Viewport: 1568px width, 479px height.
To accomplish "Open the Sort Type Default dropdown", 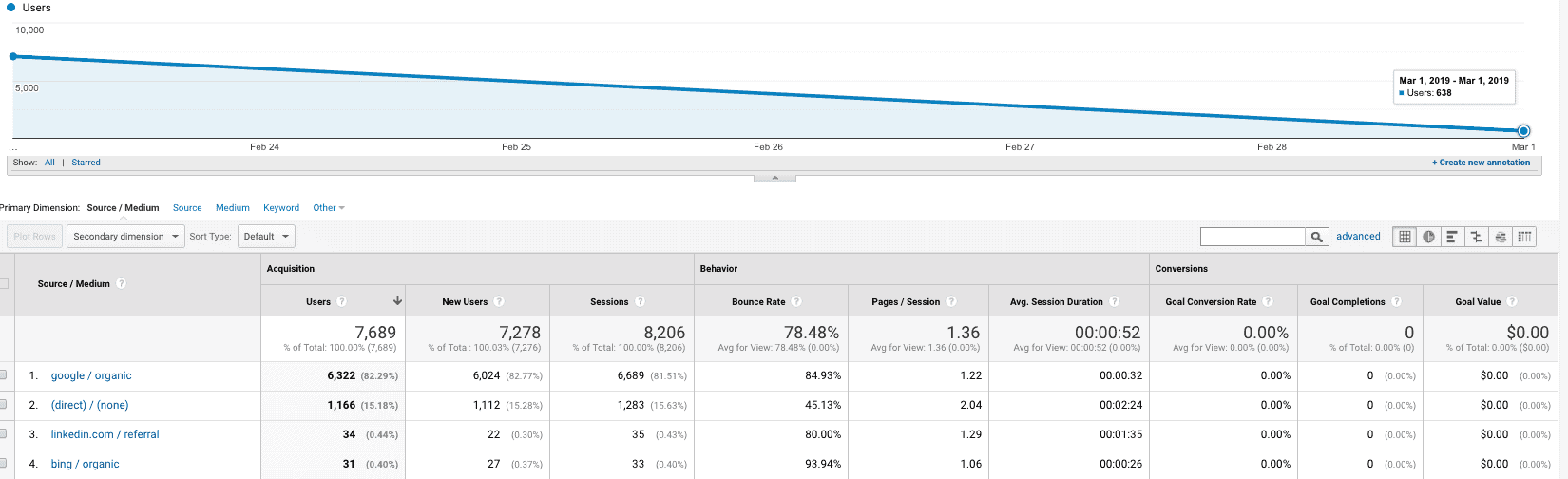I will (266, 237).
